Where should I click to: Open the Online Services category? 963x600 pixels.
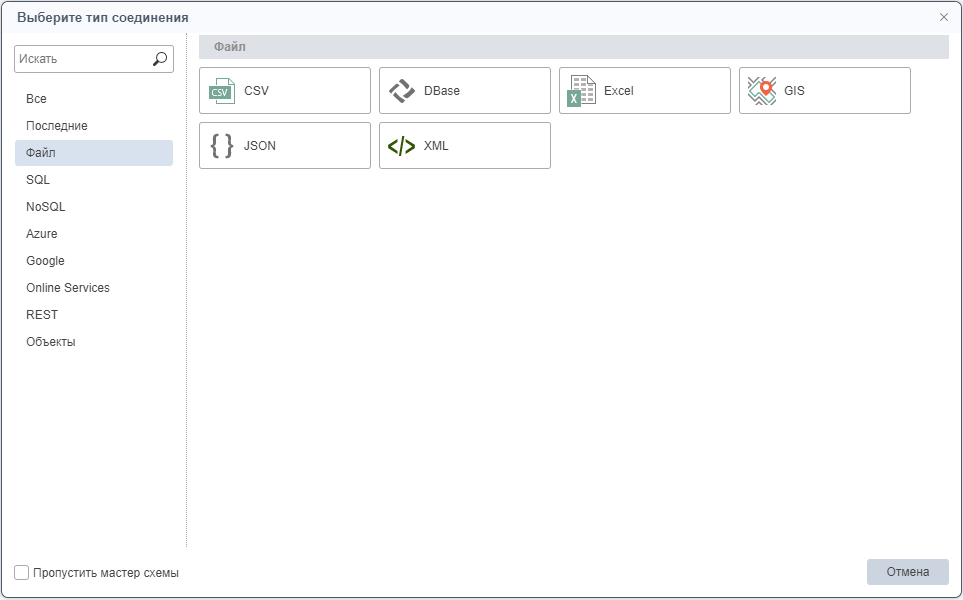tap(68, 288)
